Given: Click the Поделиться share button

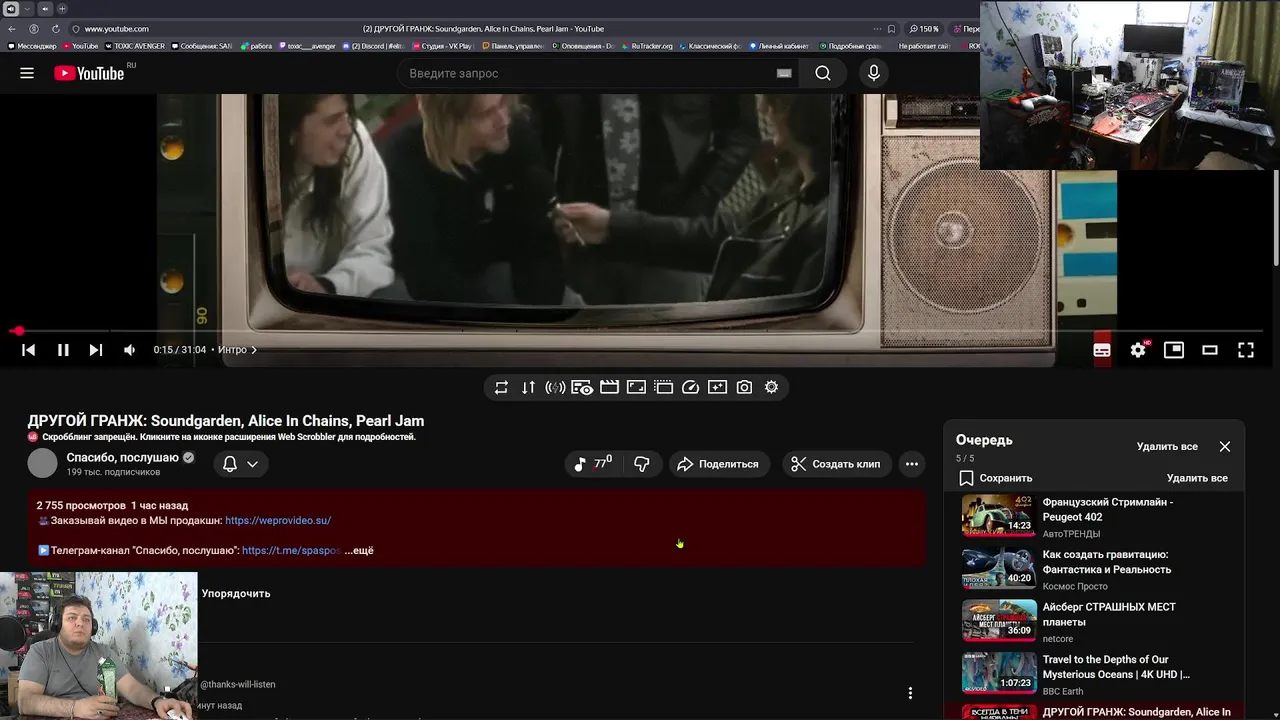Looking at the screenshot, I should [x=718, y=464].
